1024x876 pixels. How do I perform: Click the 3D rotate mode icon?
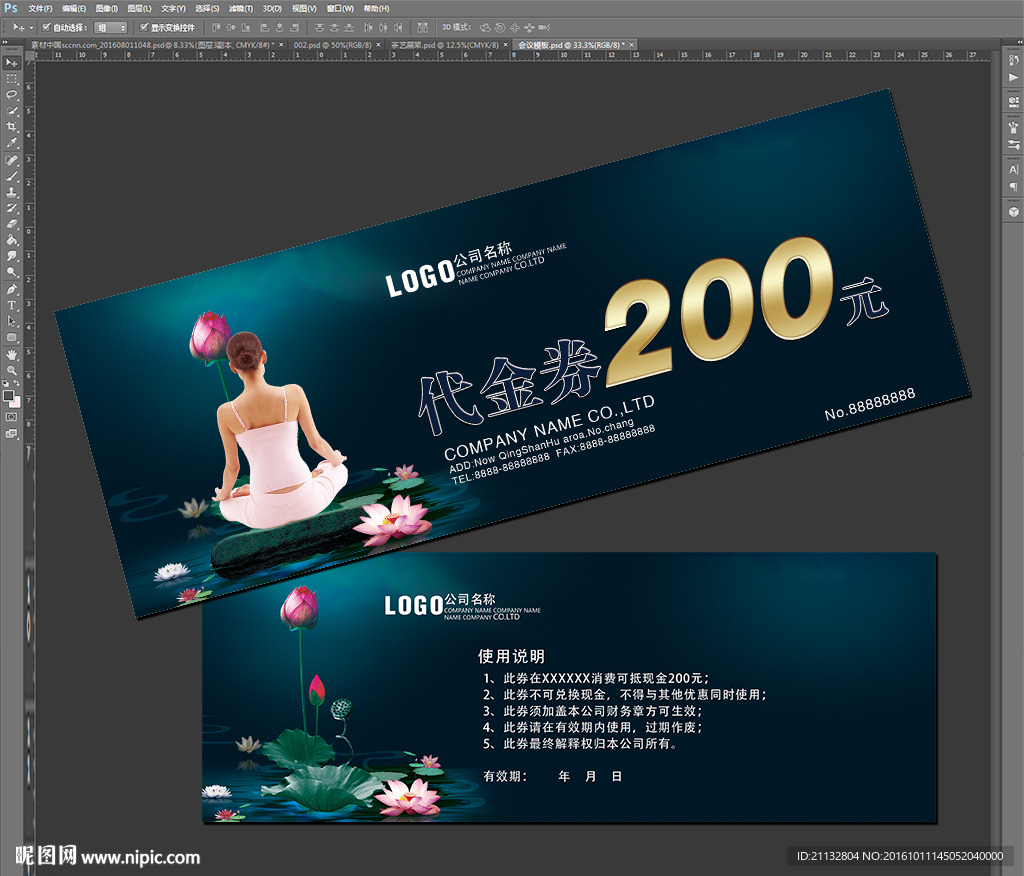point(485,27)
